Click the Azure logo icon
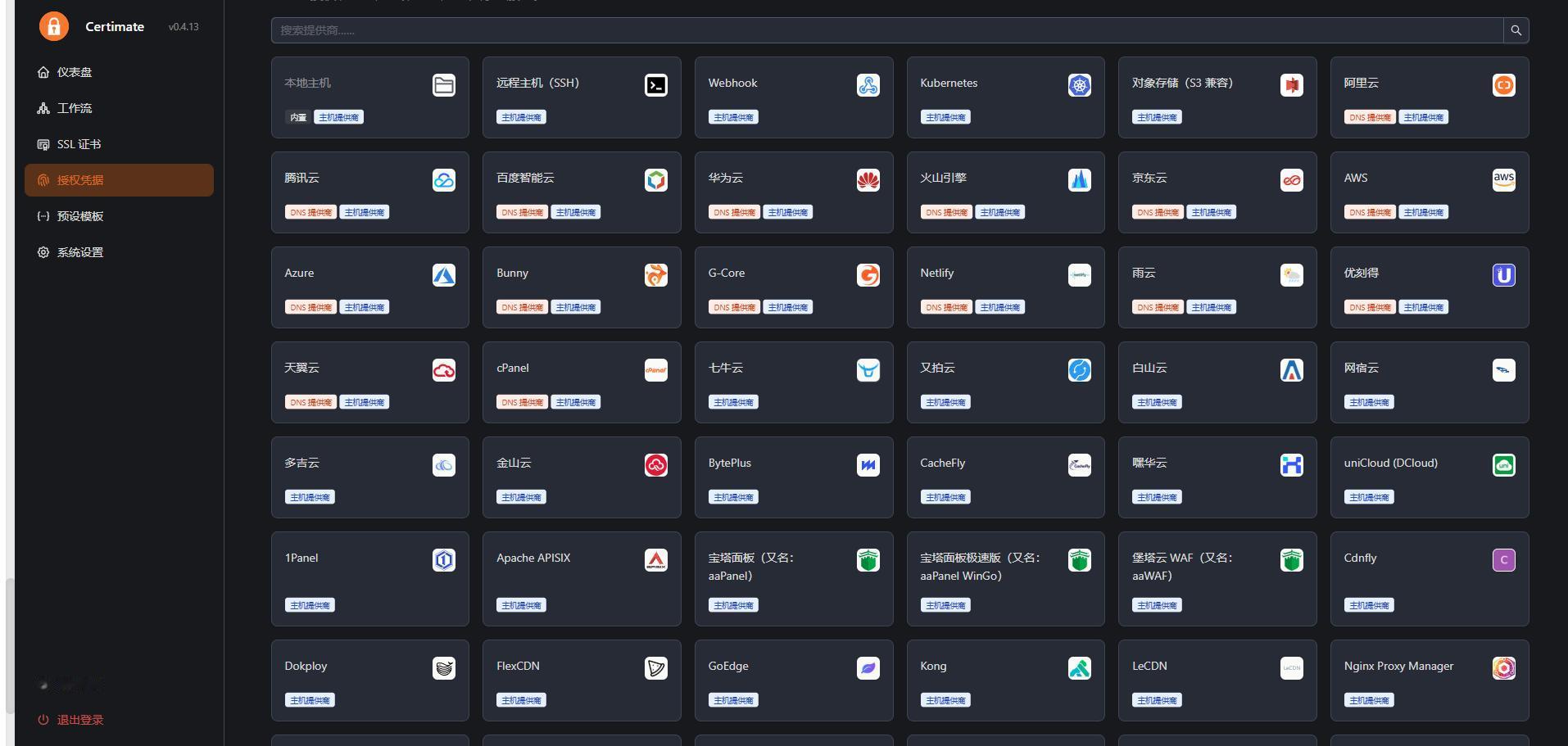 (444, 275)
